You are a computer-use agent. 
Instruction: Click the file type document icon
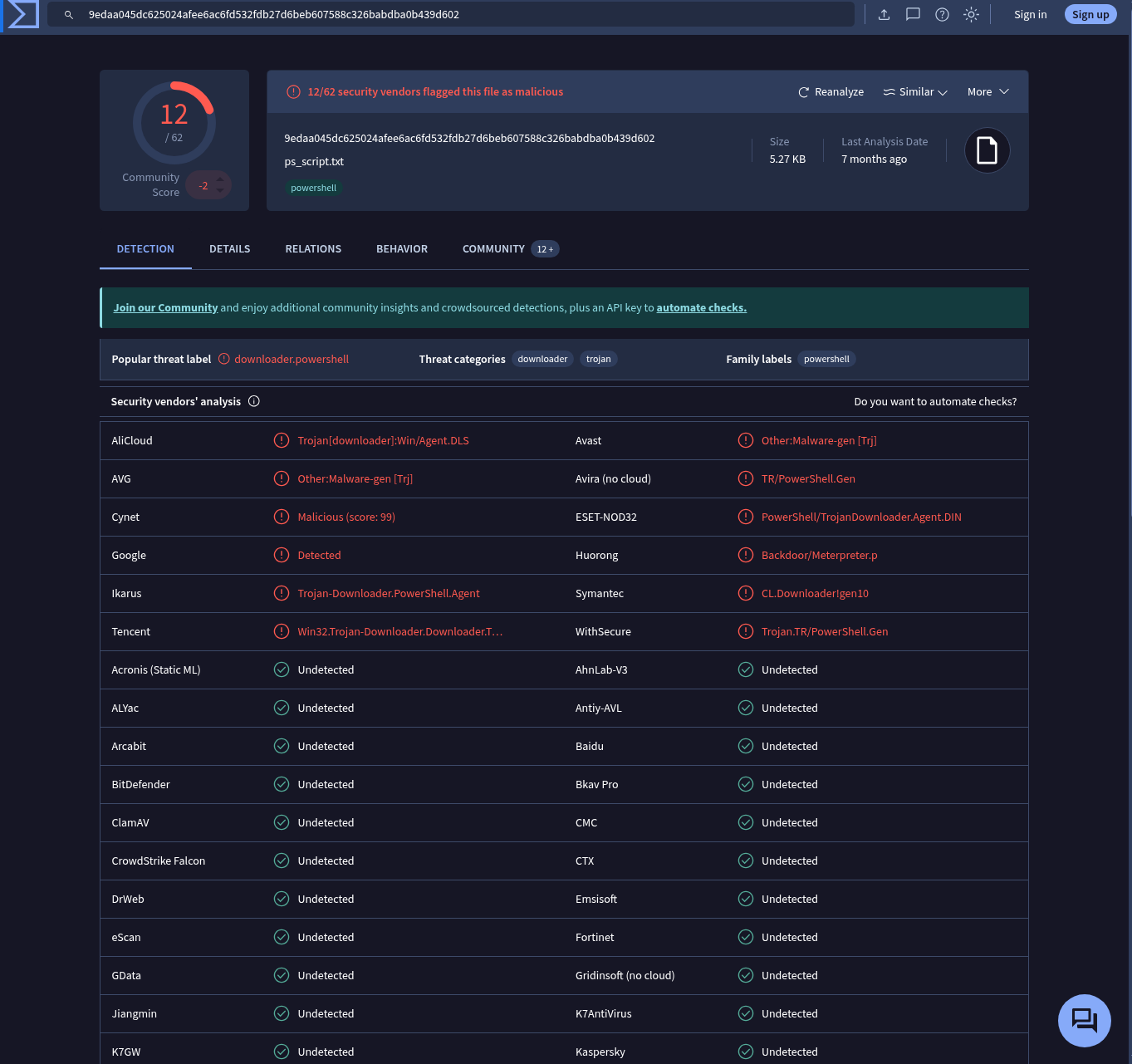987,150
